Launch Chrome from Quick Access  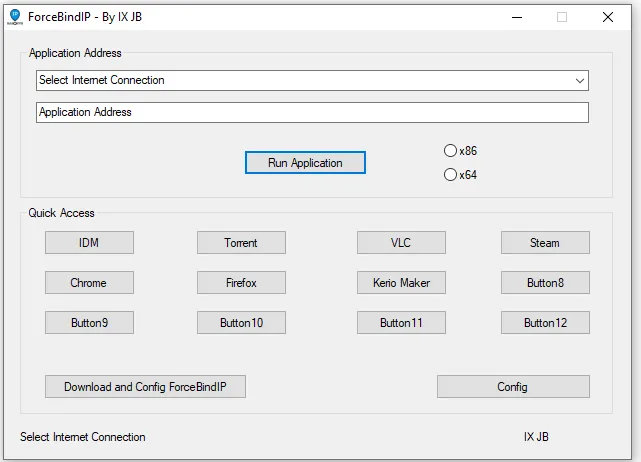click(x=89, y=283)
